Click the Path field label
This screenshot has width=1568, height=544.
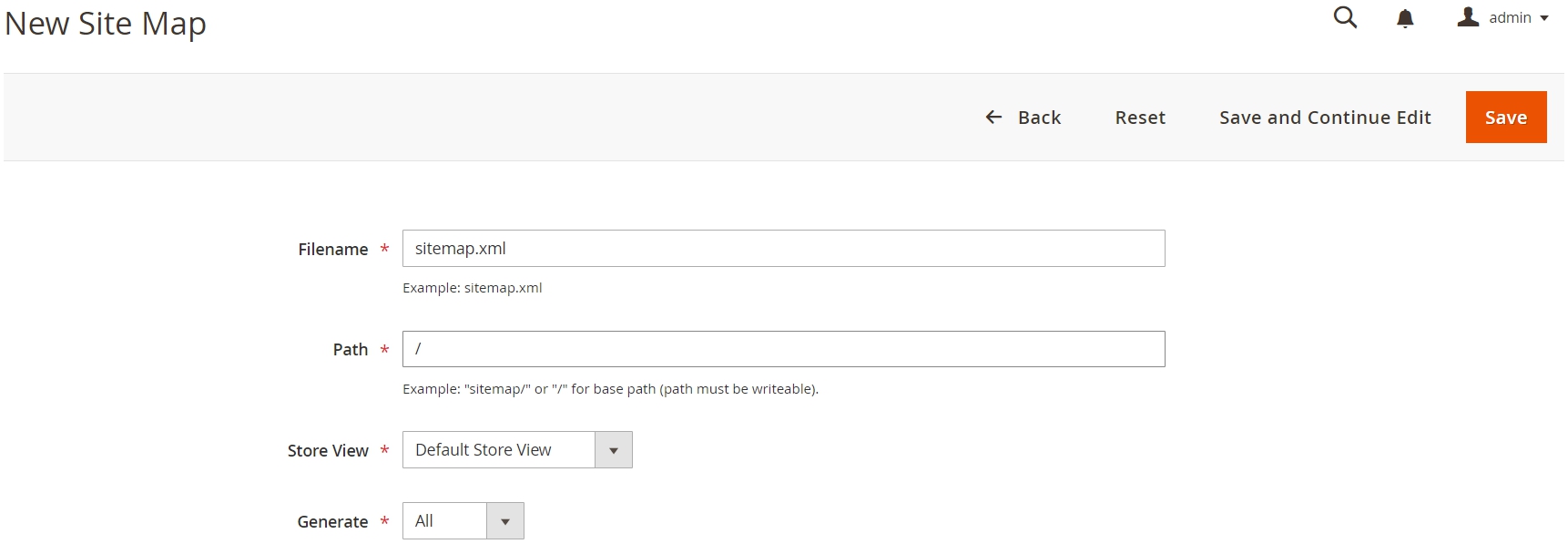pyautogui.click(x=351, y=349)
